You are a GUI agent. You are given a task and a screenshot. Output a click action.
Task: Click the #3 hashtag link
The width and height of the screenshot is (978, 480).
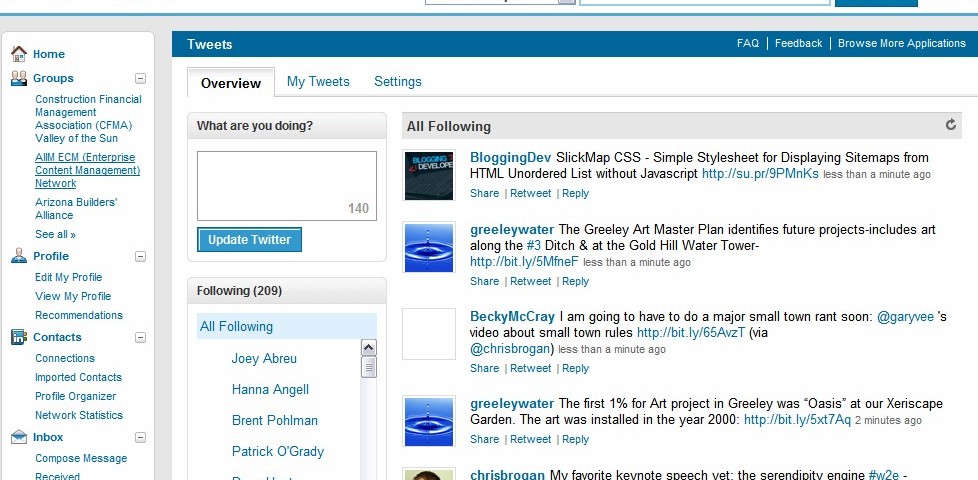tap(534, 246)
